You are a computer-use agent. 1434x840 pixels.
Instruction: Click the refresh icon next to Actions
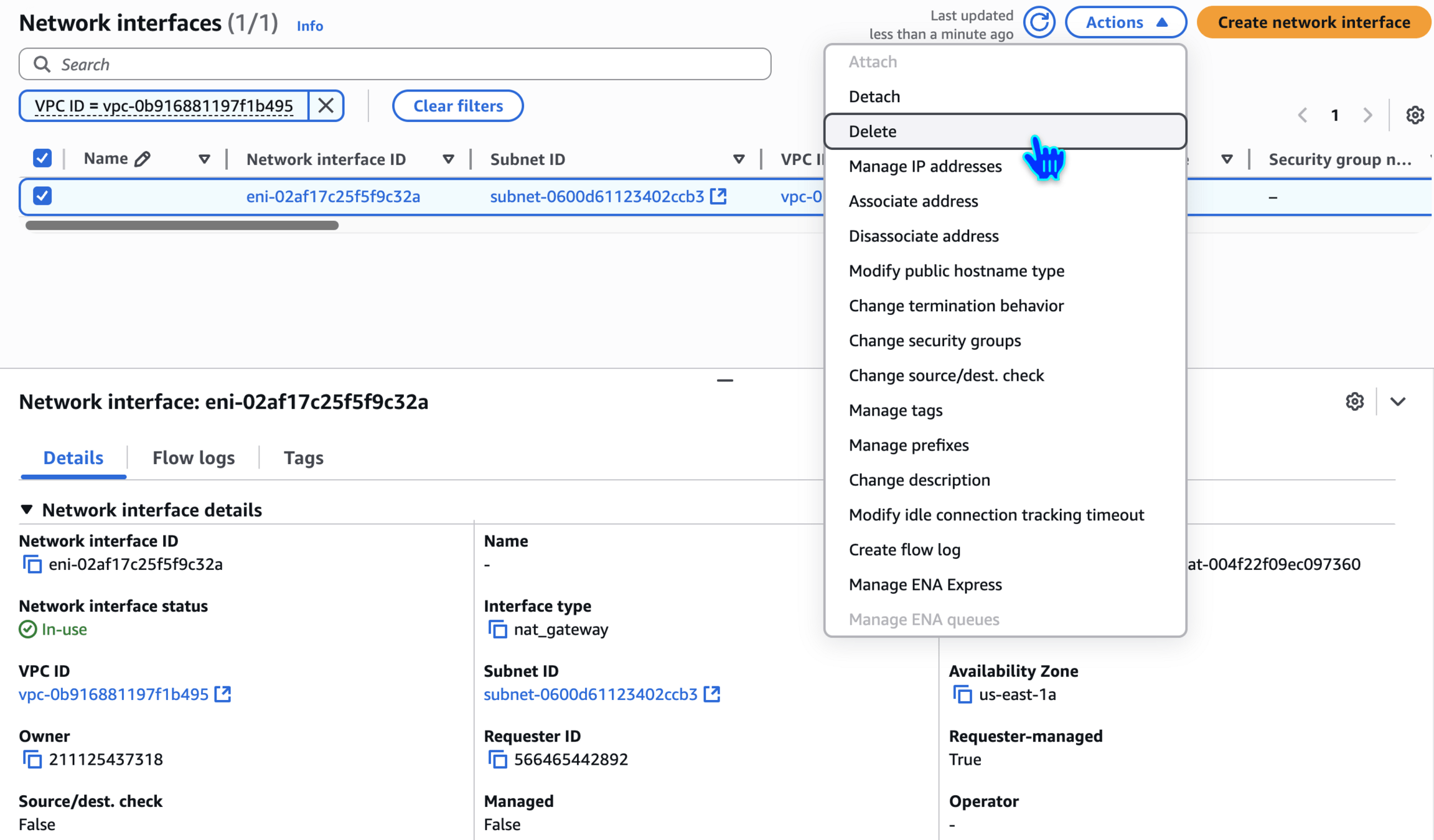coord(1039,22)
